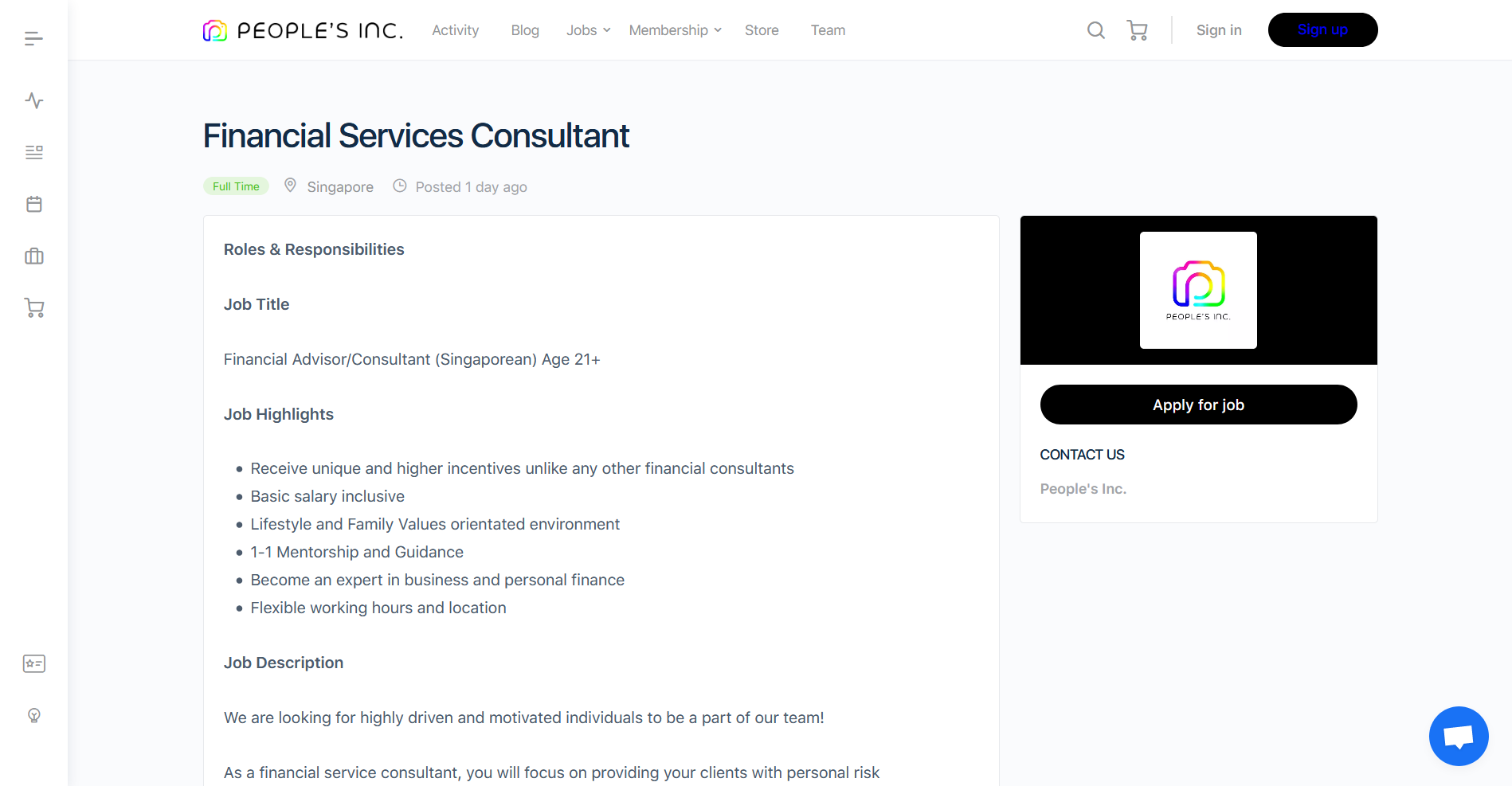The height and width of the screenshot is (786, 1512).
Task: Open the shopping cart icon in sidebar
Action: pyautogui.click(x=33, y=308)
